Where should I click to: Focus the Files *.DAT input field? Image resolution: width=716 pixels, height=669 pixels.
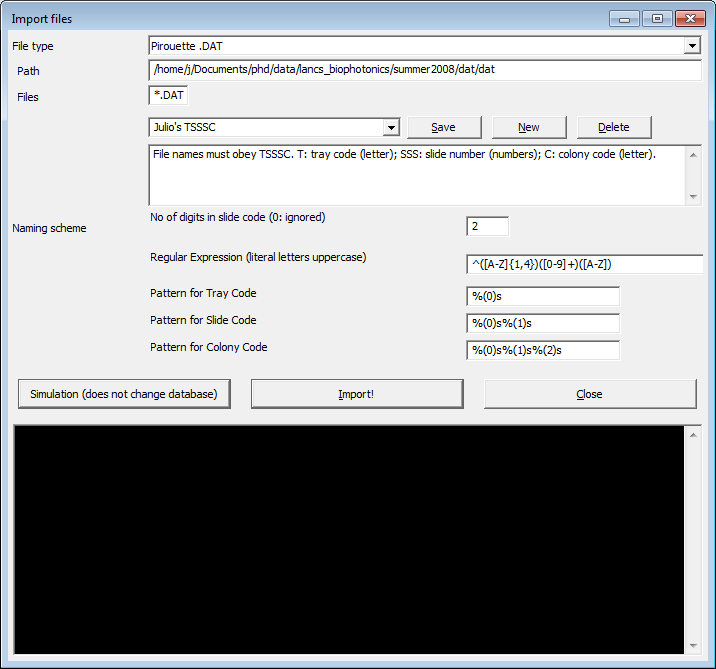click(168, 95)
